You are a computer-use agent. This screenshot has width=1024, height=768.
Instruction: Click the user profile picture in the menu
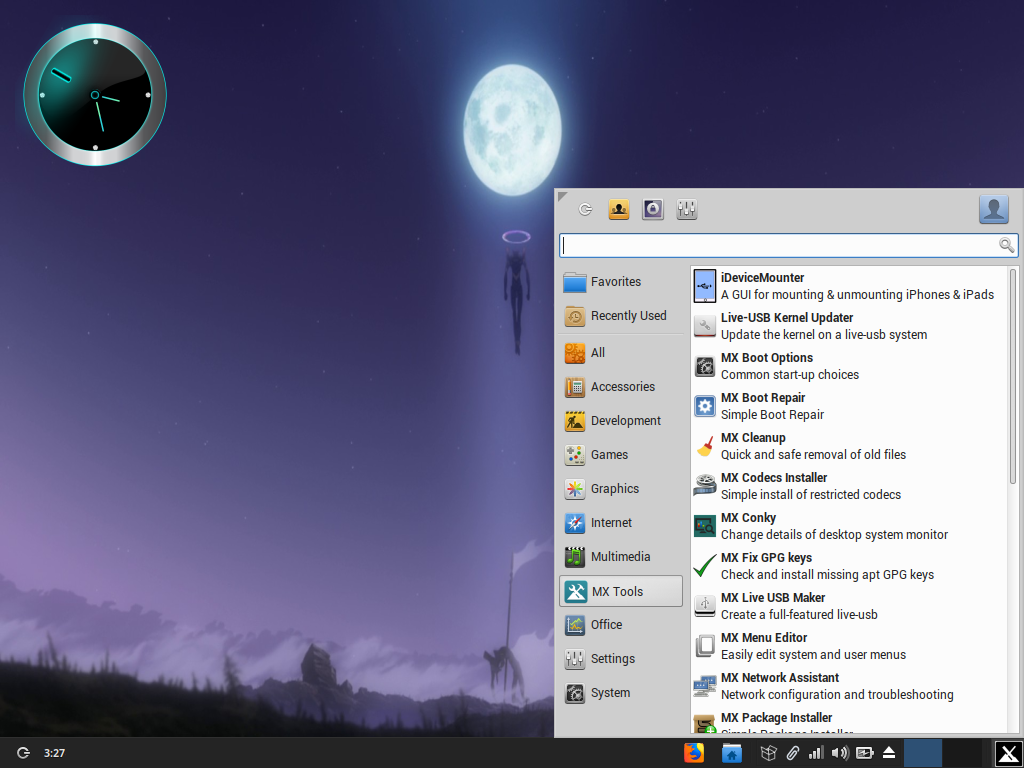click(993, 209)
